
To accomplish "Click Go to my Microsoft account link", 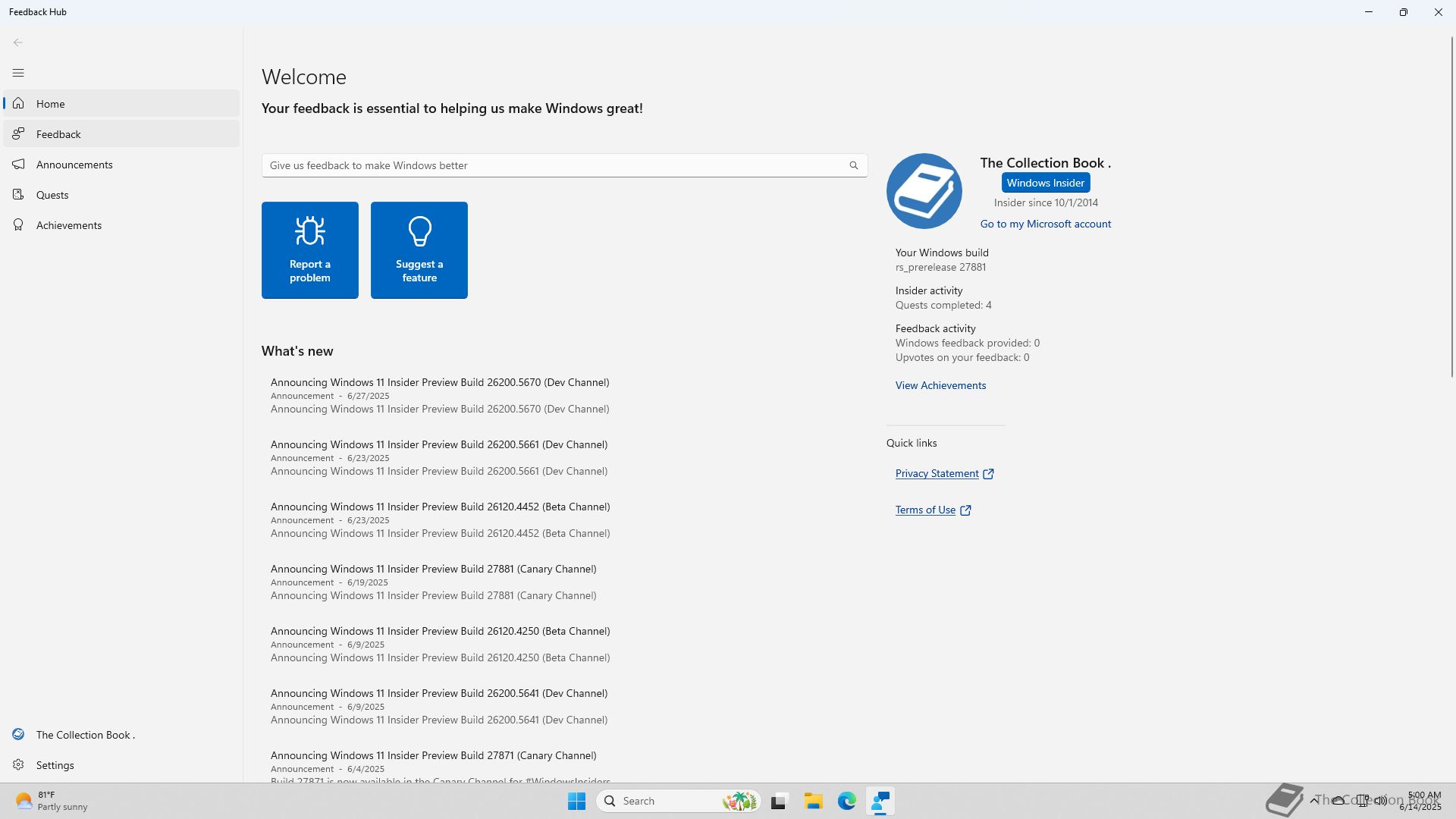I will [x=1045, y=224].
